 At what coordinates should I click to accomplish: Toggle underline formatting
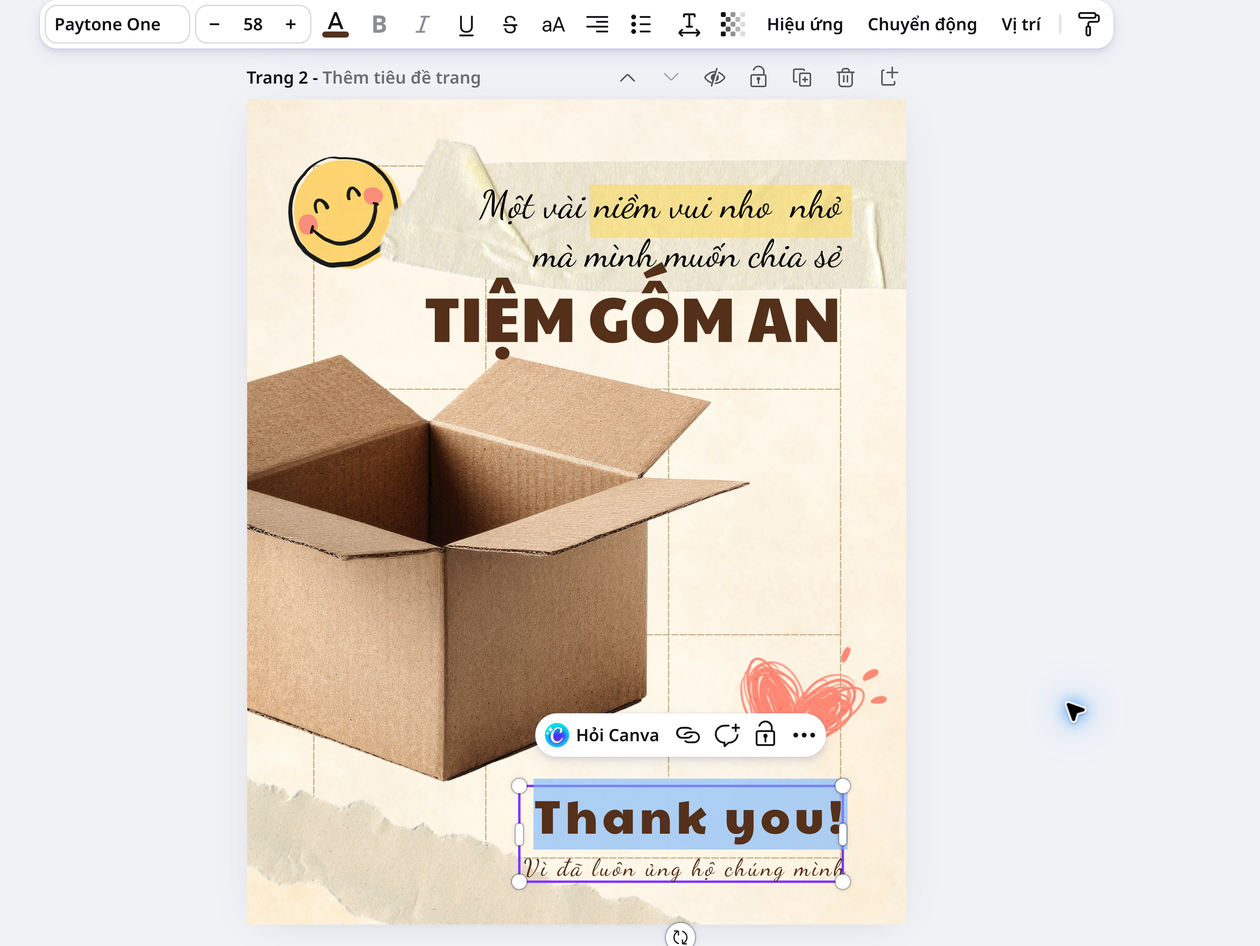tap(466, 24)
